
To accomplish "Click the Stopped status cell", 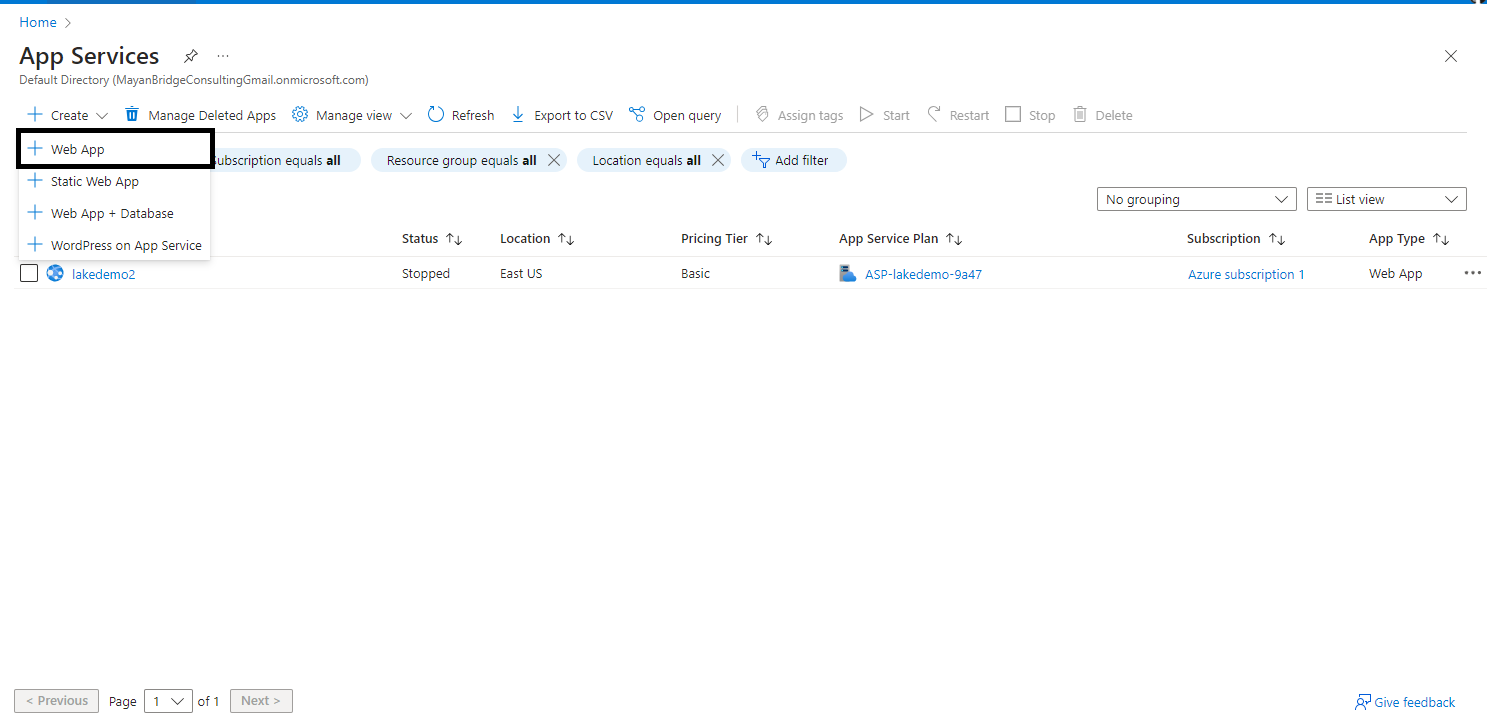I will point(426,273).
